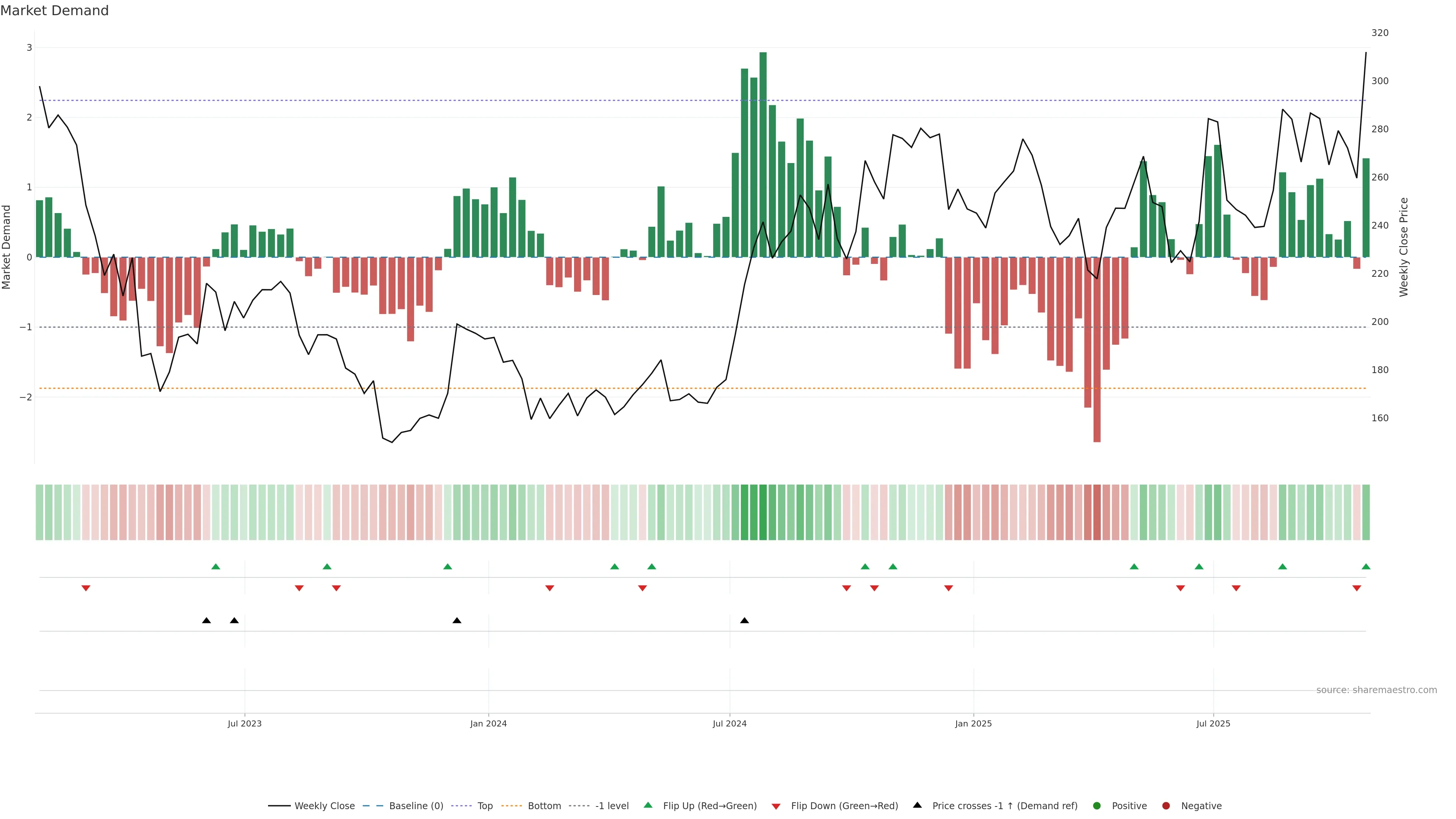Viewport: 1456px width, 819px height.
Task: Click the Jan 2025 x-axis label
Action: tap(973, 723)
